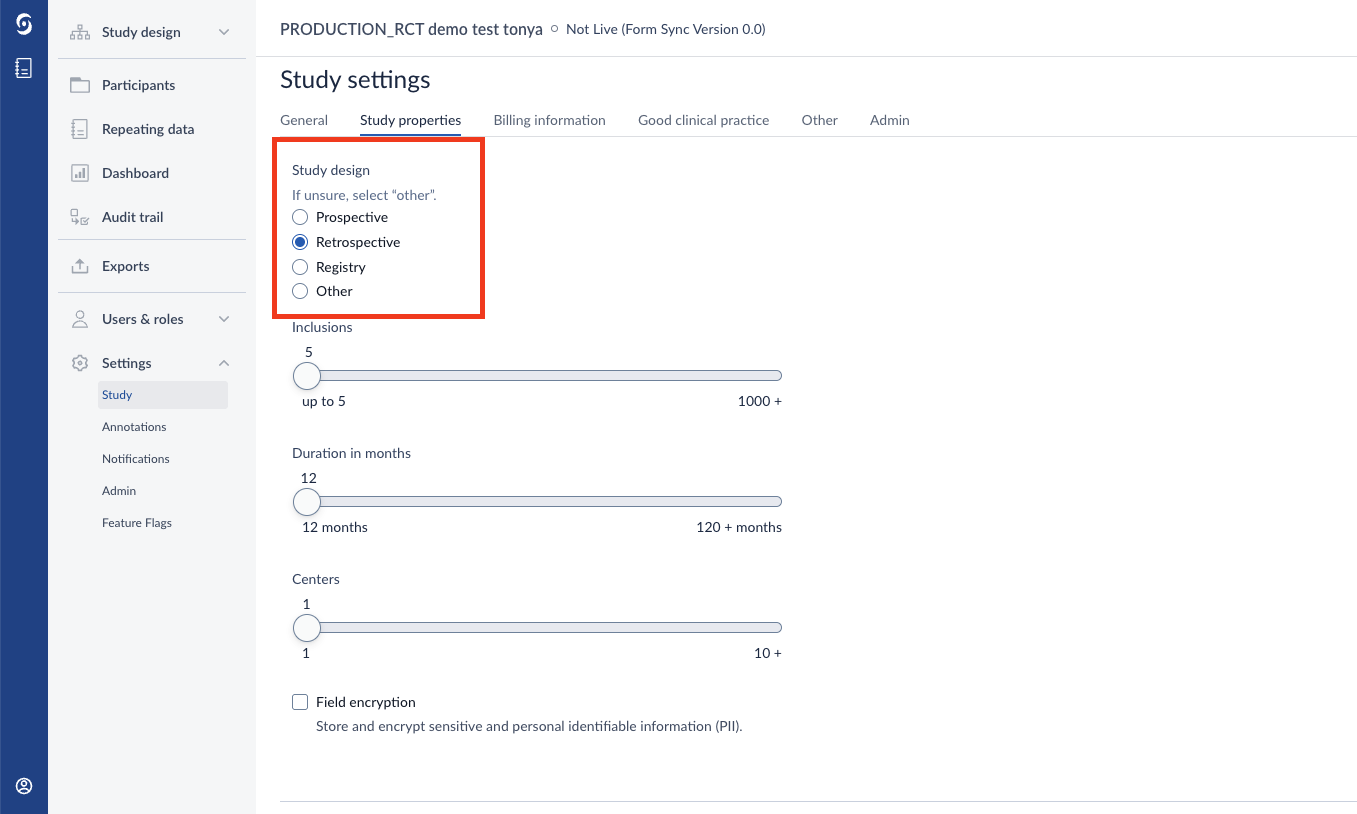The height and width of the screenshot is (814, 1357).
Task: Enable the Field encryption checkbox
Action: click(x=300, y=702)
